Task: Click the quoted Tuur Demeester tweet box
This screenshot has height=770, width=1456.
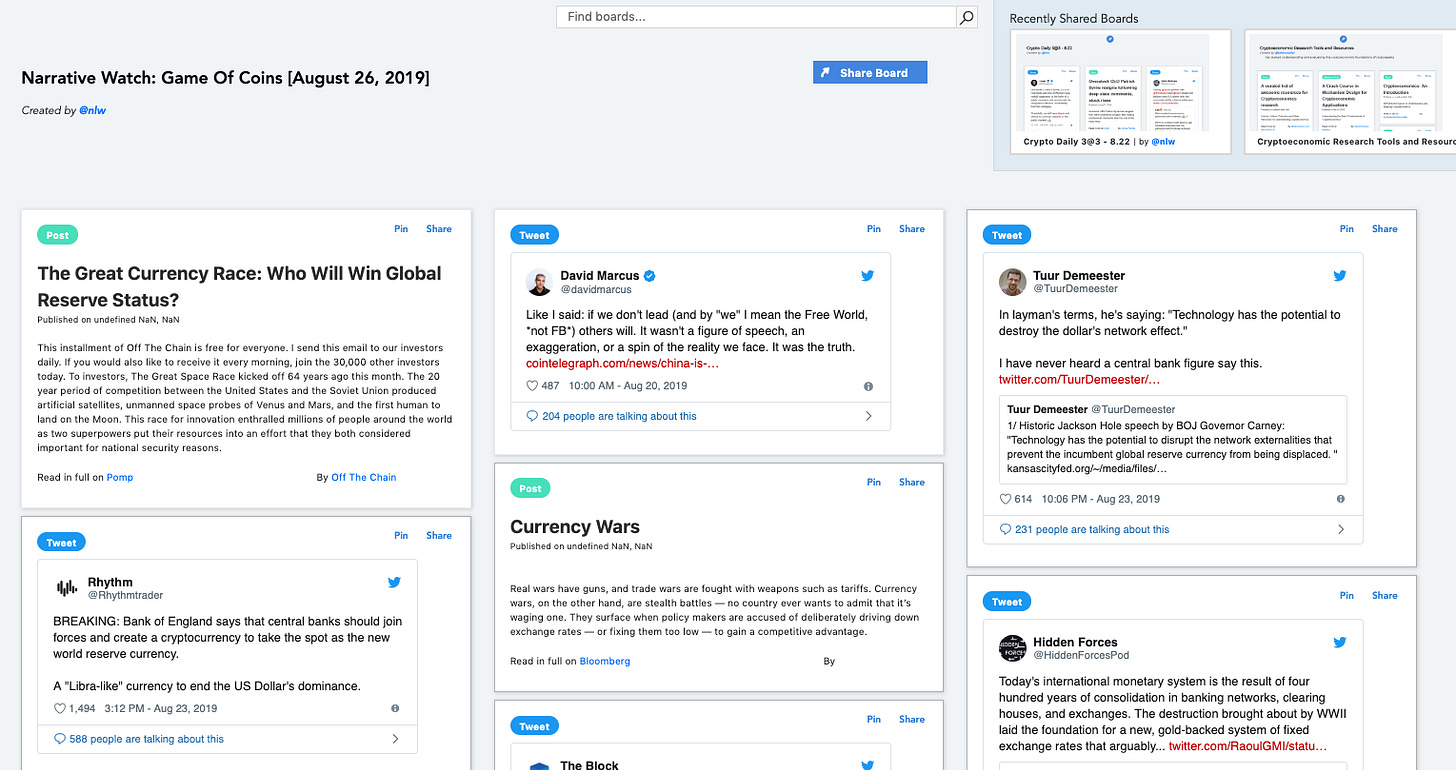Action: pyautogui.click(x=1173, y=439)
